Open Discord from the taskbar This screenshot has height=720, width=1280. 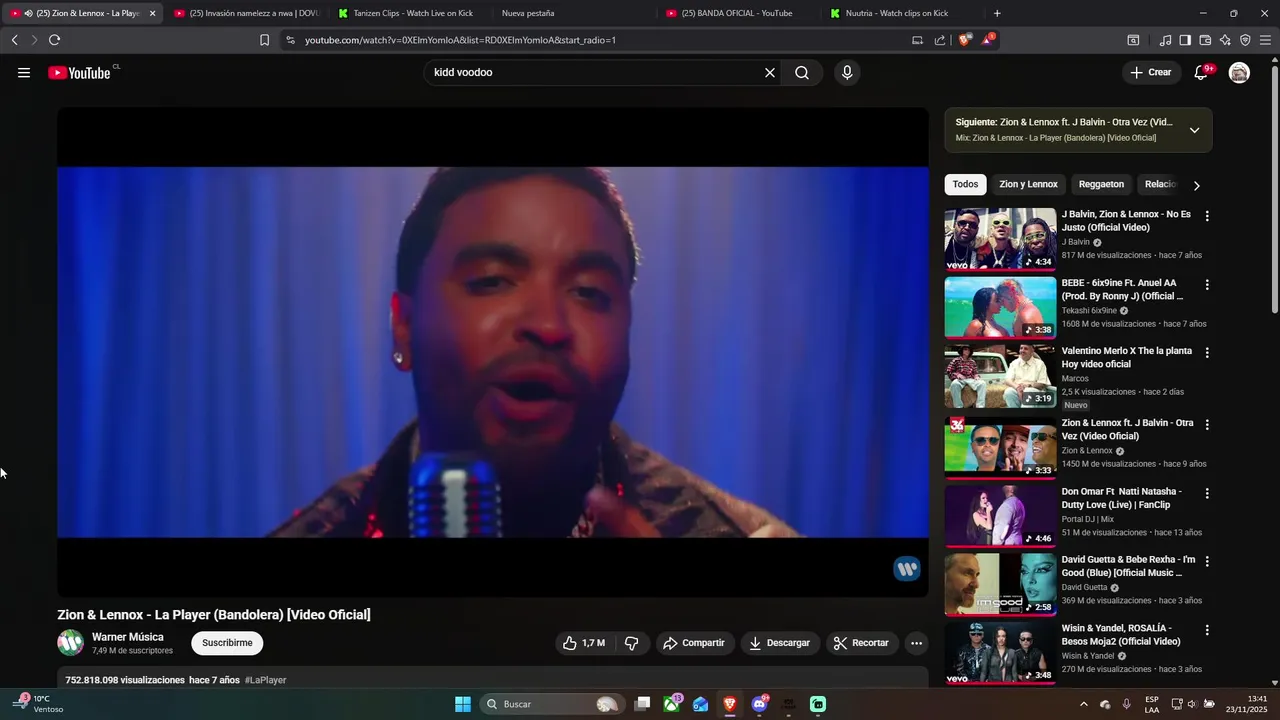tap(759, 704)
